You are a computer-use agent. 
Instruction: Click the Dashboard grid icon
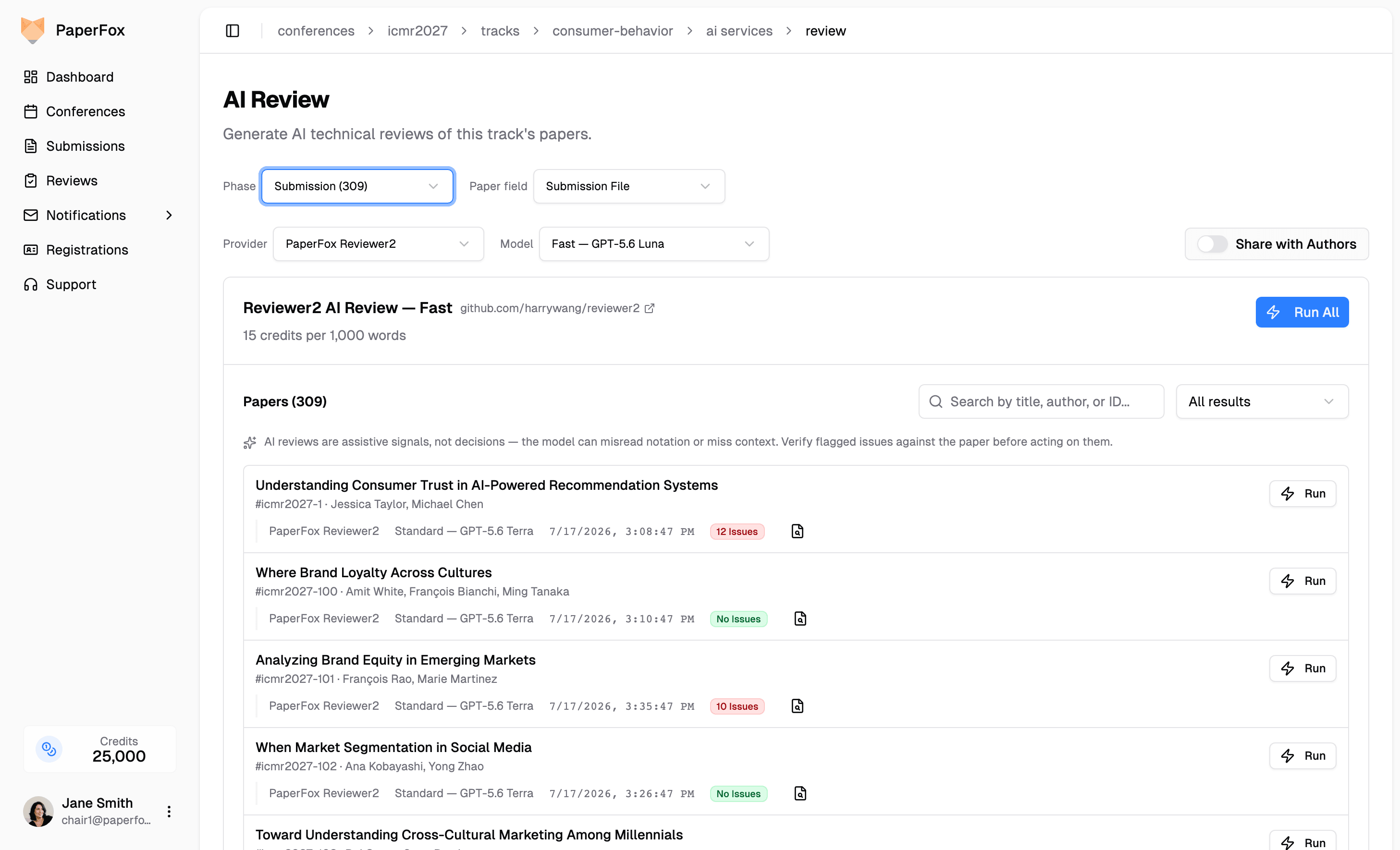click(31, 77)
